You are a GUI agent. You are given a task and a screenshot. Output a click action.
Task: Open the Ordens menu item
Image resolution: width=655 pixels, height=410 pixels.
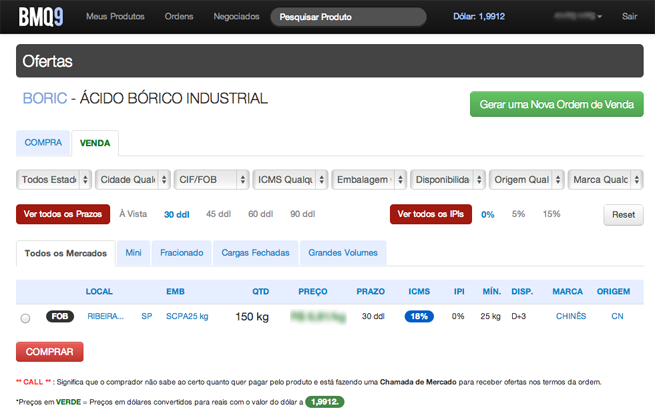(x=179, y=17)
